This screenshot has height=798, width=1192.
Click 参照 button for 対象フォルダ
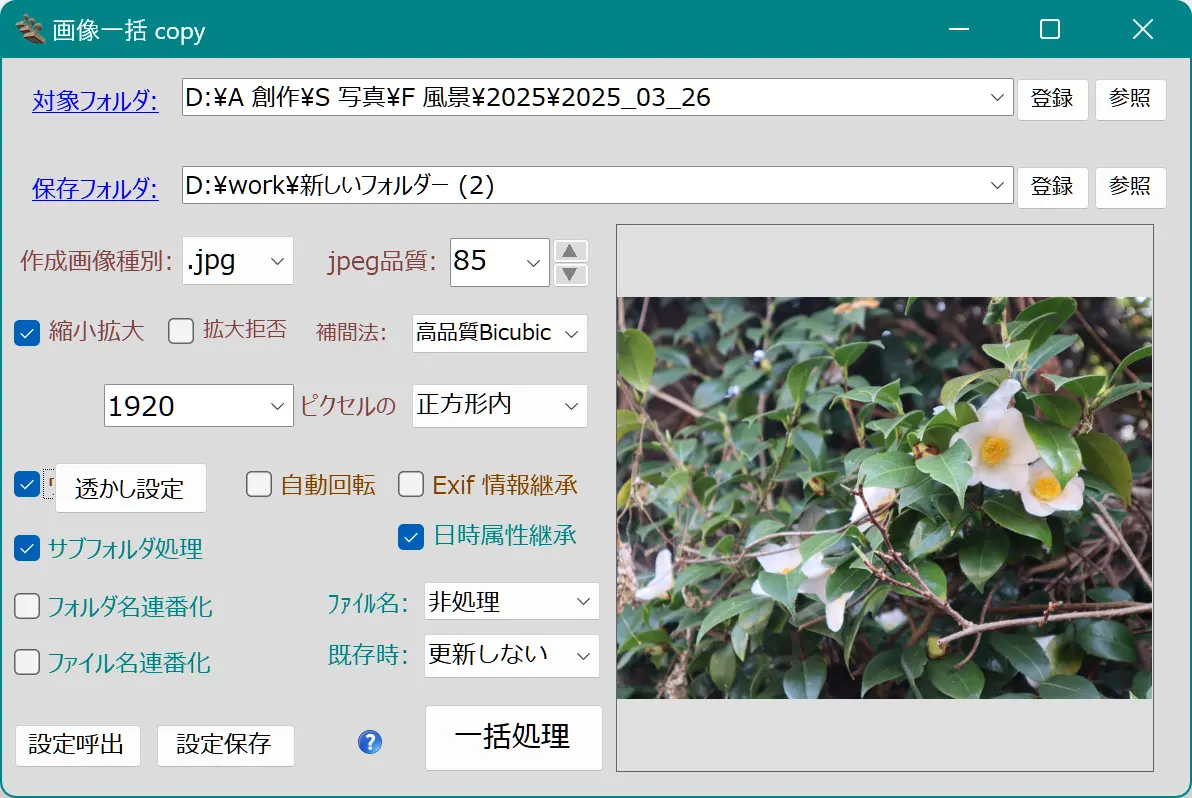(1130, 99)
